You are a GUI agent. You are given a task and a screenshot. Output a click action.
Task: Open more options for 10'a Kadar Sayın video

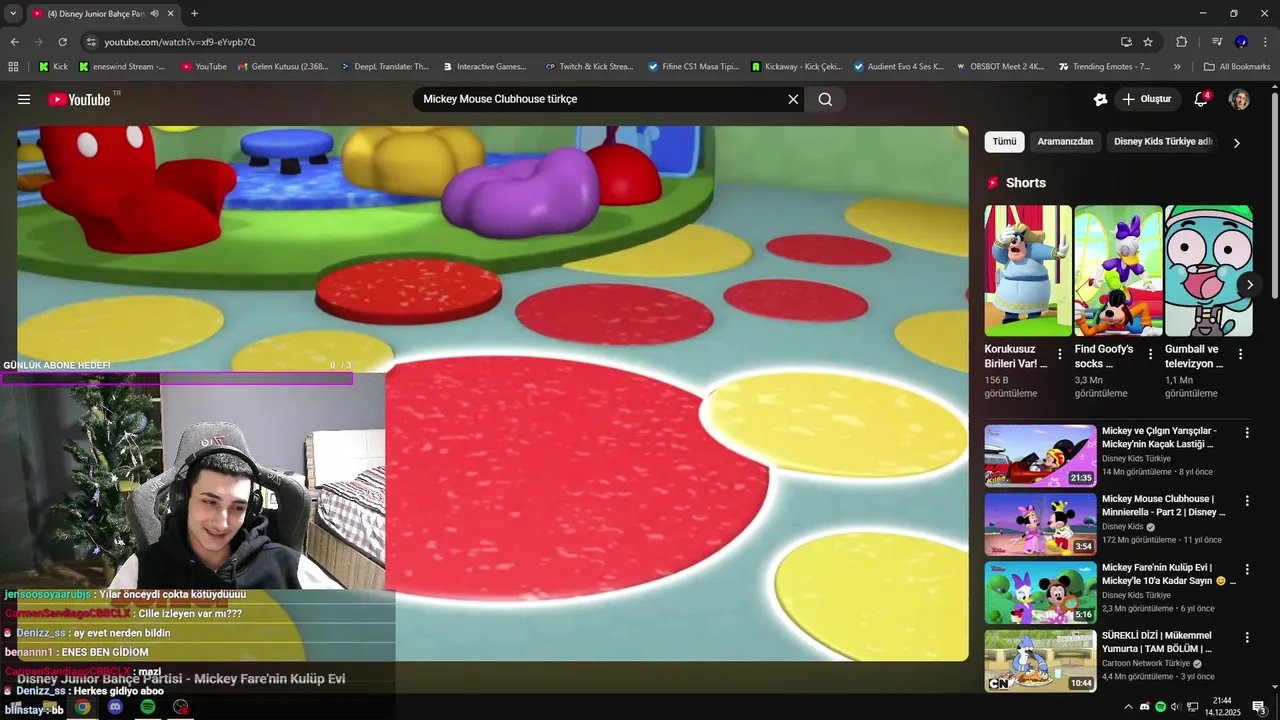pos(1247,569)
